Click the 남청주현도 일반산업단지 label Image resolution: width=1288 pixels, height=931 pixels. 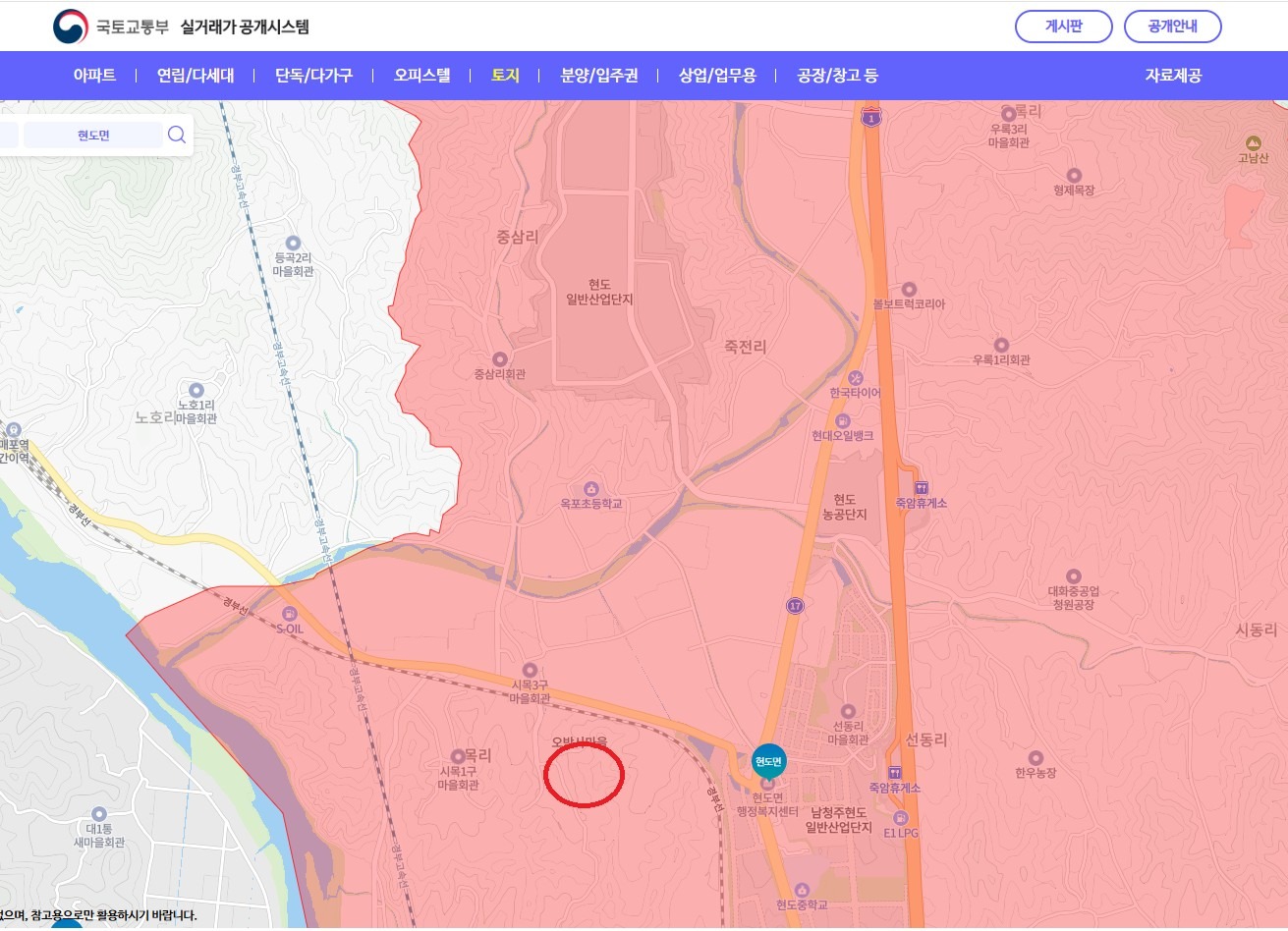[839, 821]
